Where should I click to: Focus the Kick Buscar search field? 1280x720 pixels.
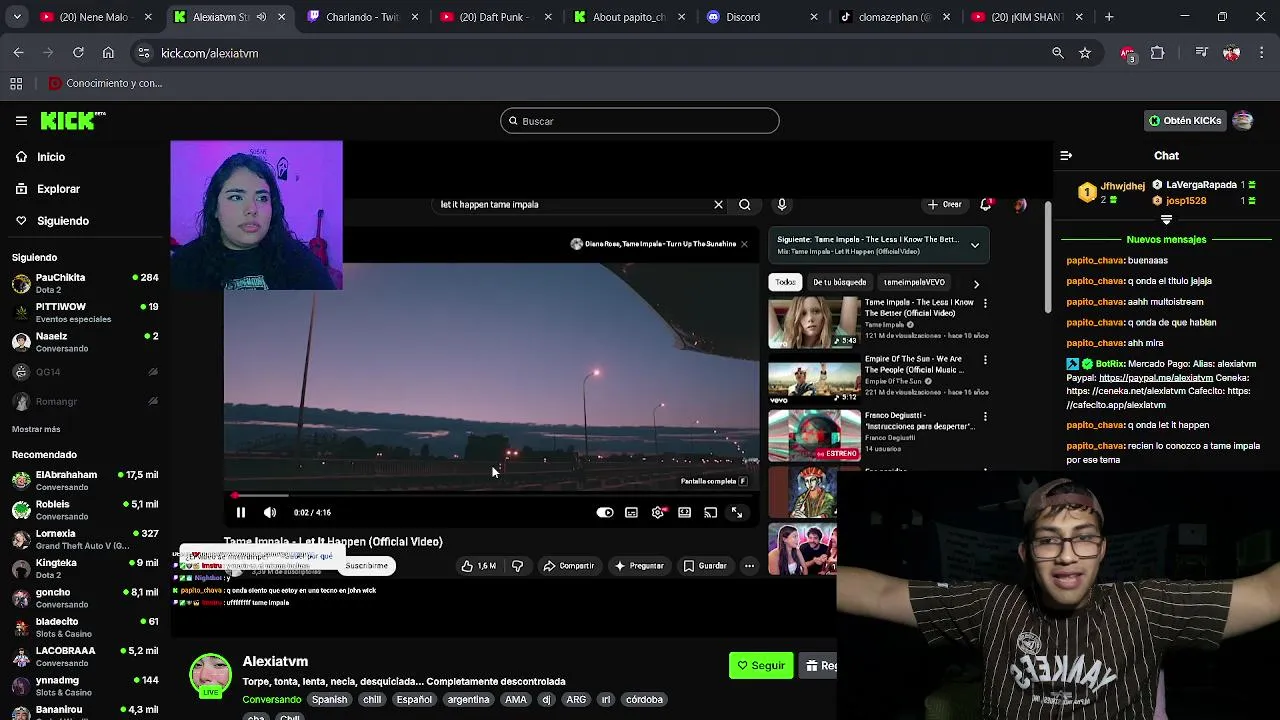tap(639, 121)
